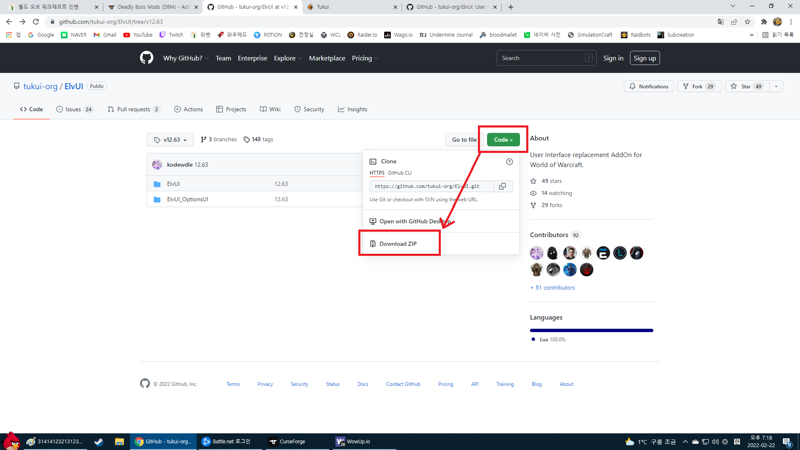Click the YouTube bookmark
Viewport: 800px width, 450px height.
pyautogui.click(x=138, y=35)
